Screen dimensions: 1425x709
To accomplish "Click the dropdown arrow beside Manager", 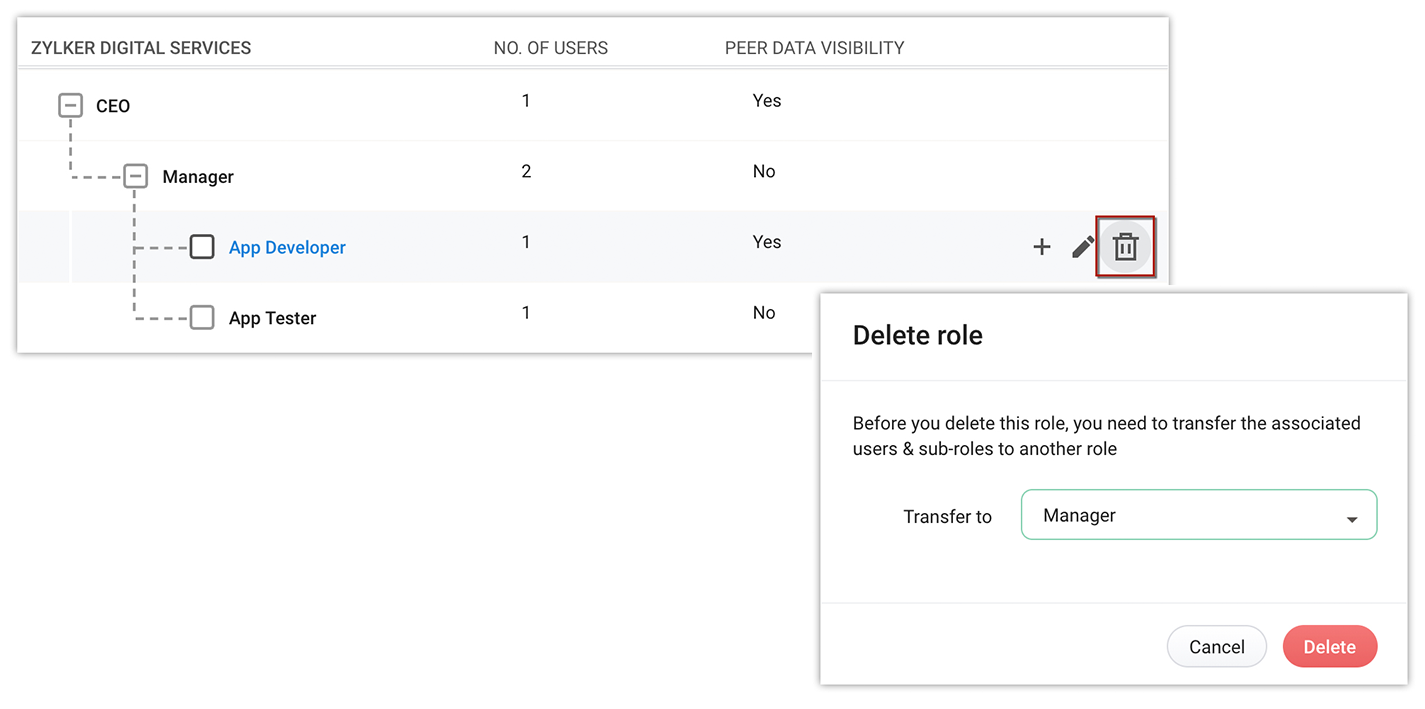I will tap(1352, 519).
